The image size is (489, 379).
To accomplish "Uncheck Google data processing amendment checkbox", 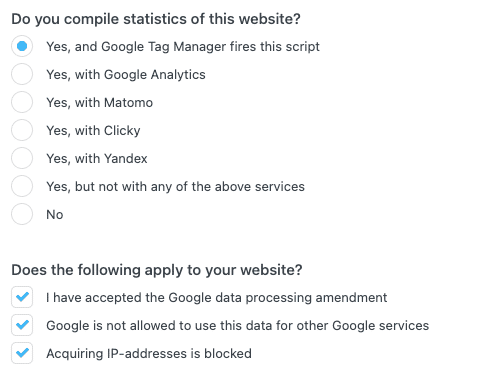I will [22, 297].
